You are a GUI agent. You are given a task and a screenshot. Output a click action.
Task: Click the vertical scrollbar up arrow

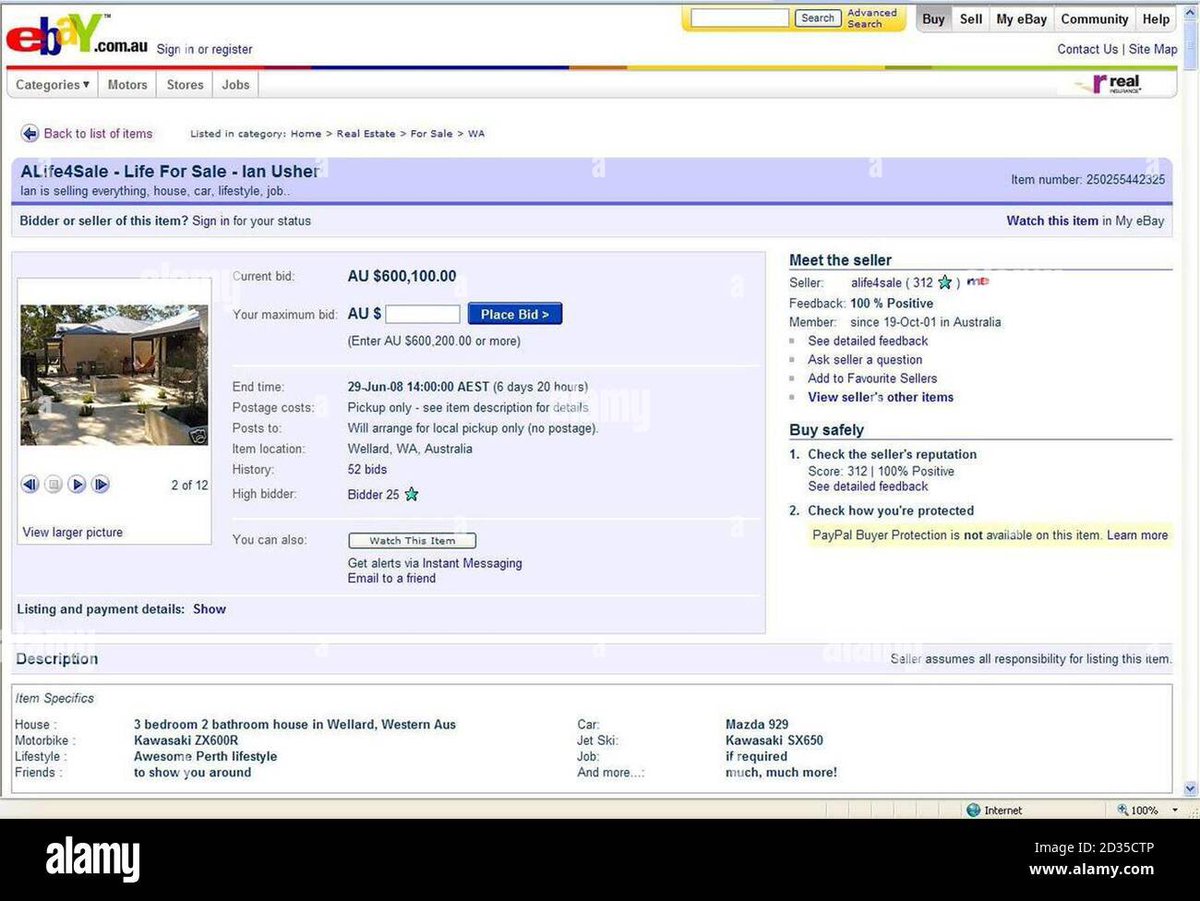[x=1190, y=12]
